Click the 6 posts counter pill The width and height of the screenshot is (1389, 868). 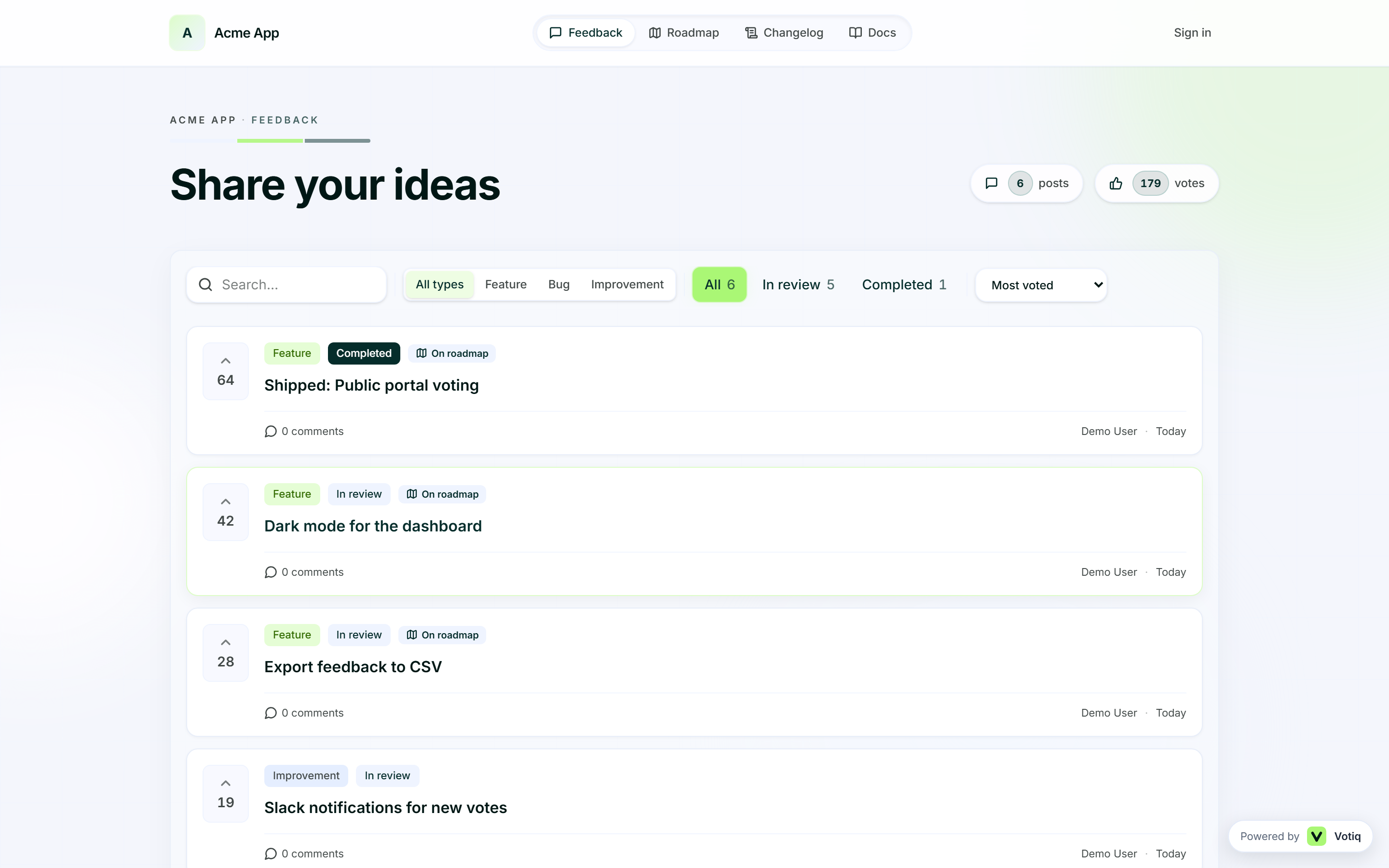tap(1026, 183)
